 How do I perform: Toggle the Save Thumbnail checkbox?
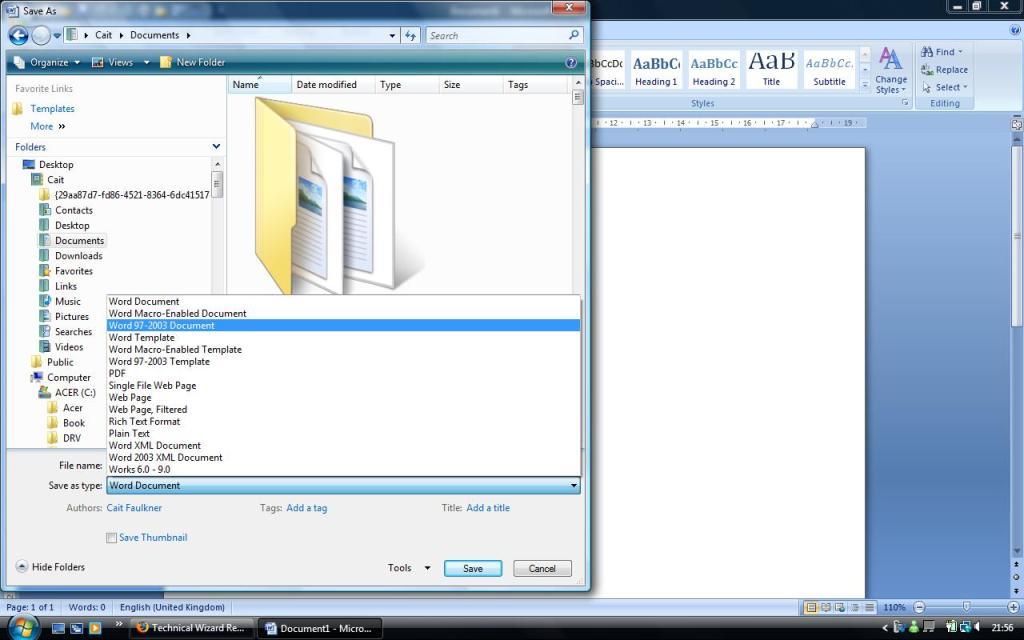pos(112,537)
